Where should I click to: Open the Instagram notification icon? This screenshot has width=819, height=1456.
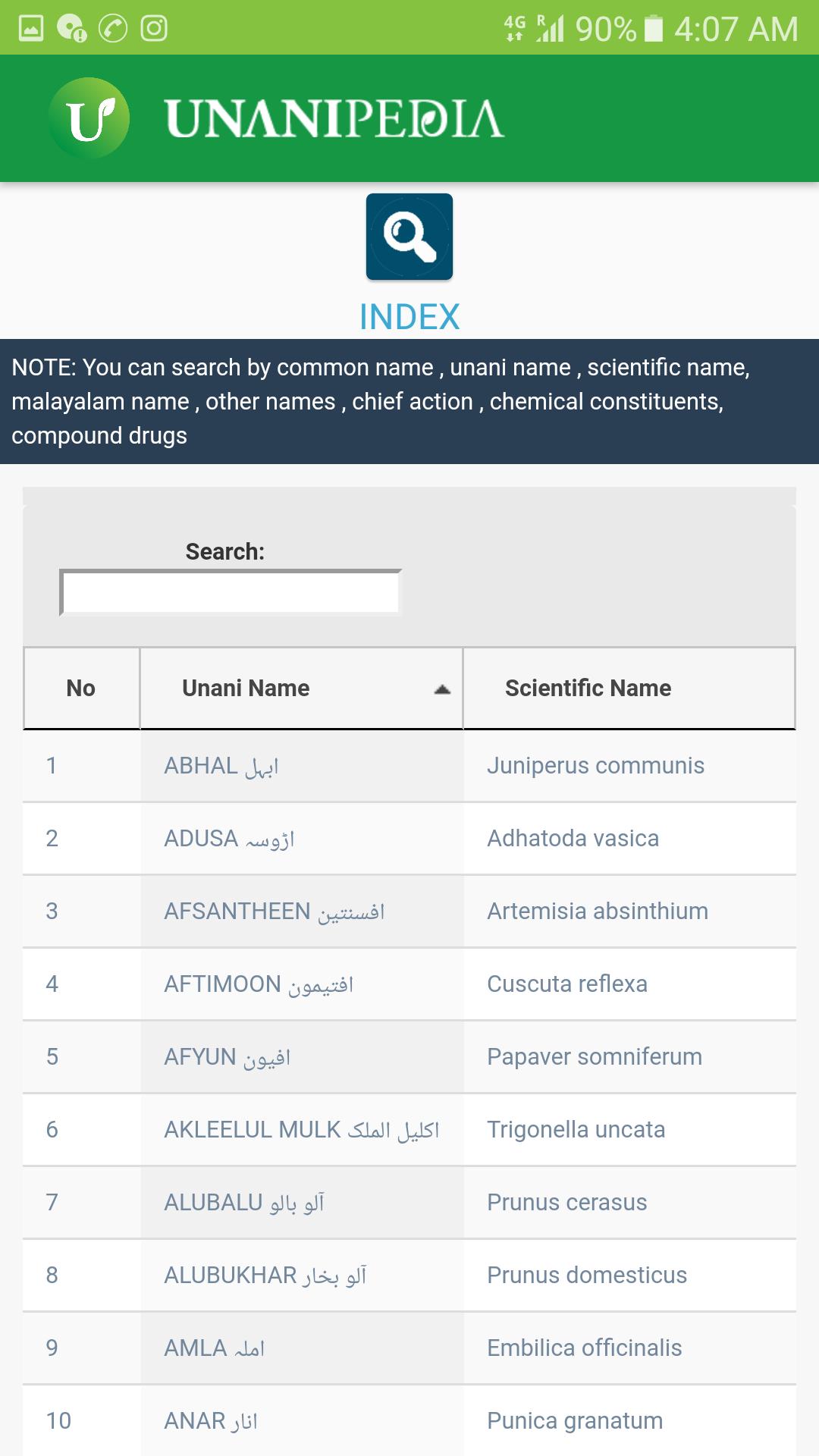click(x=154, y=29)
